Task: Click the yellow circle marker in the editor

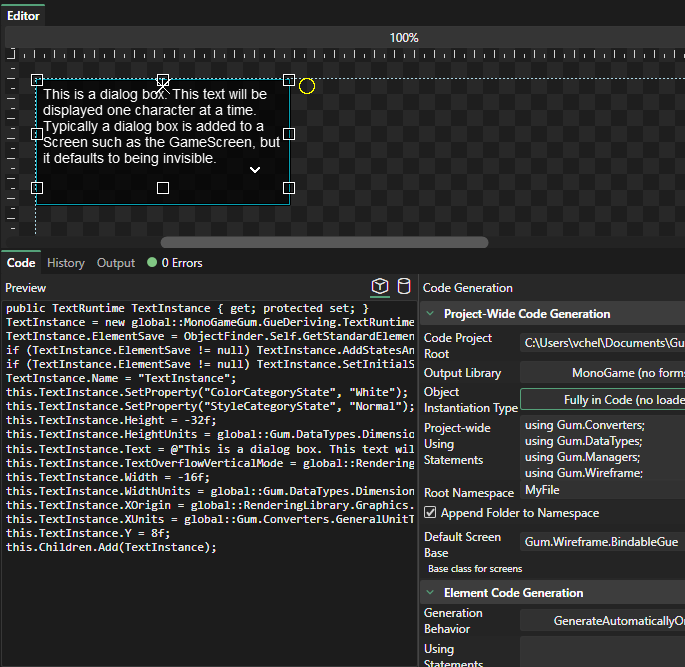Action: 307,86
